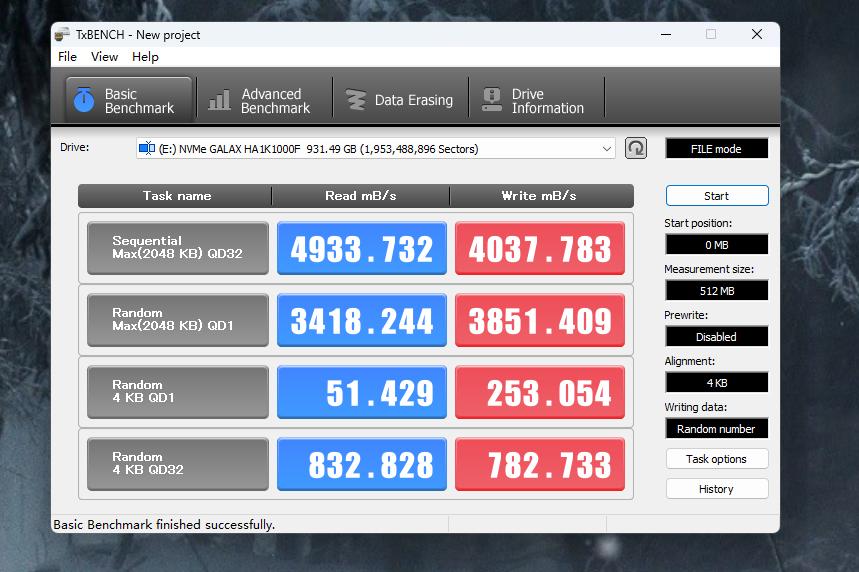Open Task options
The image size is (859, 572).
(717, 459)
